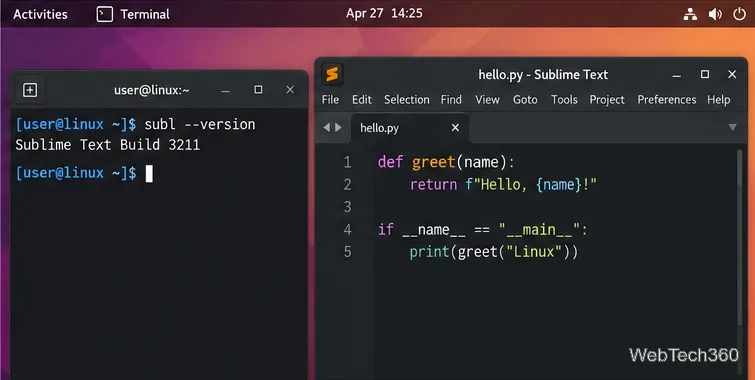The image size is (755, 380).
Task: Click line number 1 in gutter
Action: tap(347, 162)
